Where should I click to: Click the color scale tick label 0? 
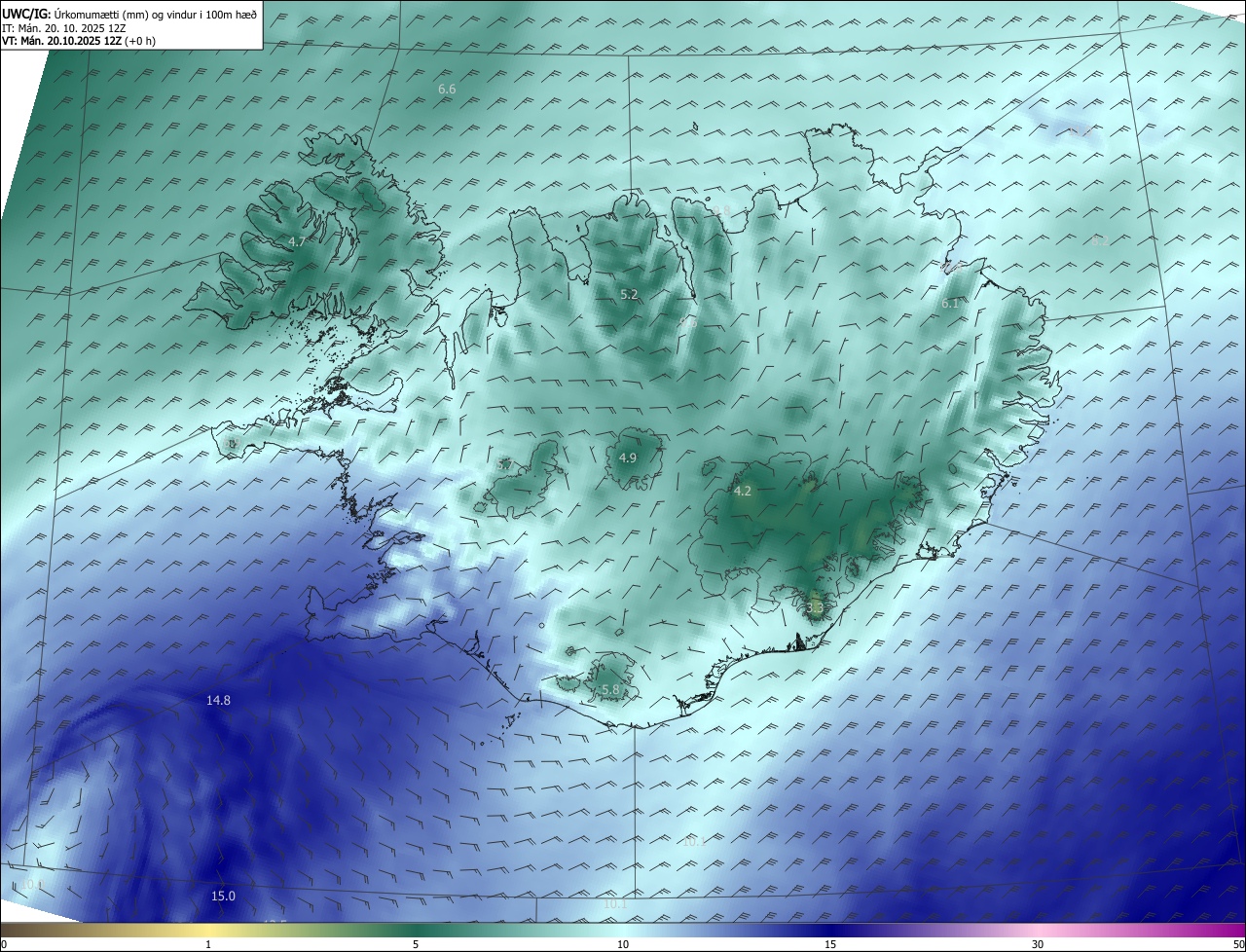4,945
